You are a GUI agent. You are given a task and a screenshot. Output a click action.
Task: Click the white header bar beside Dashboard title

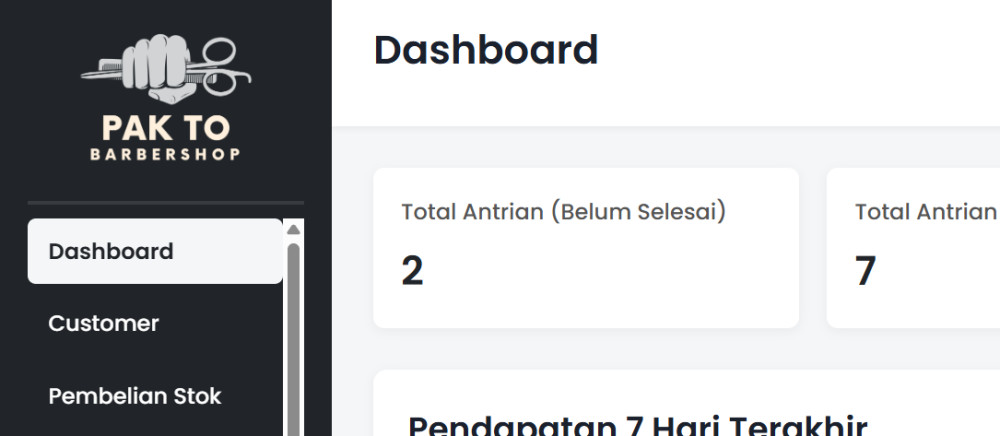coord(800,60)
